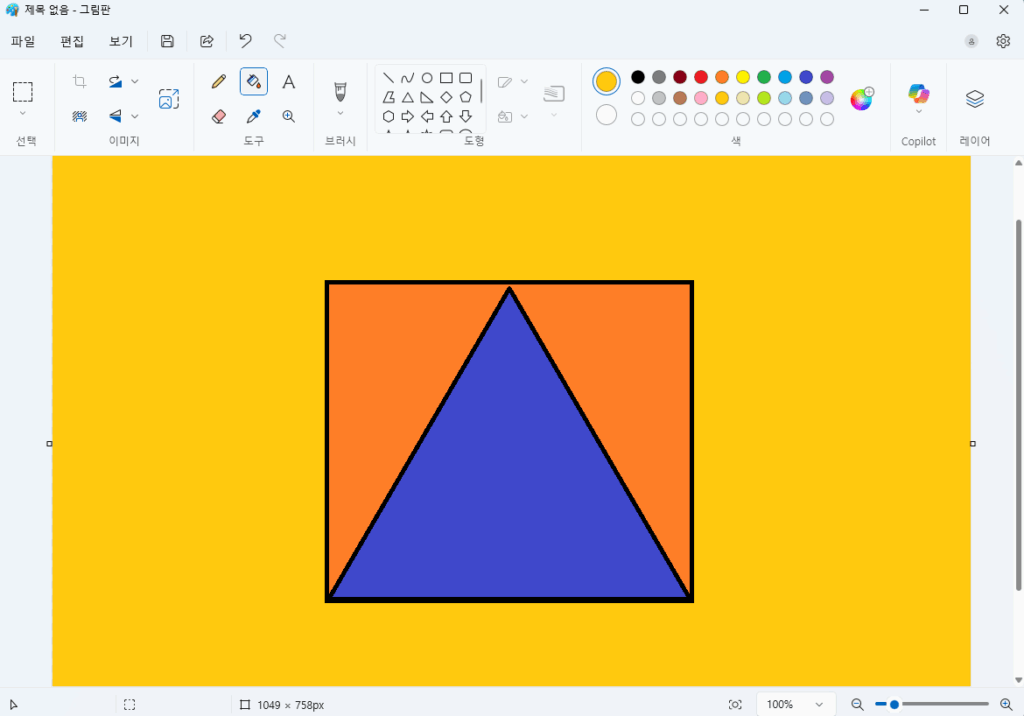Click the Save icon
1024x716 pixels.
[x=167, y=41]
